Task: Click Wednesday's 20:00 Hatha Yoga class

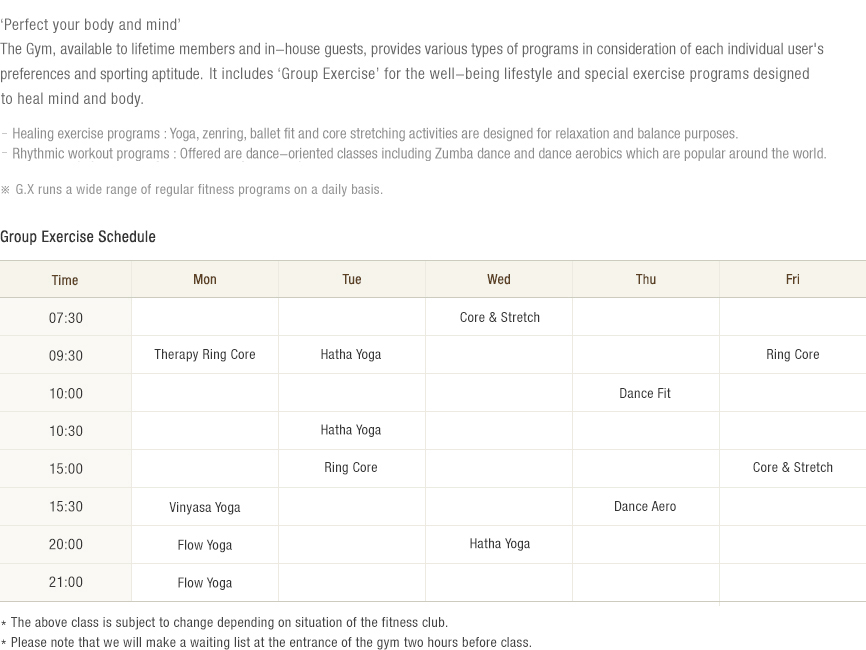Action: point(500,544)
